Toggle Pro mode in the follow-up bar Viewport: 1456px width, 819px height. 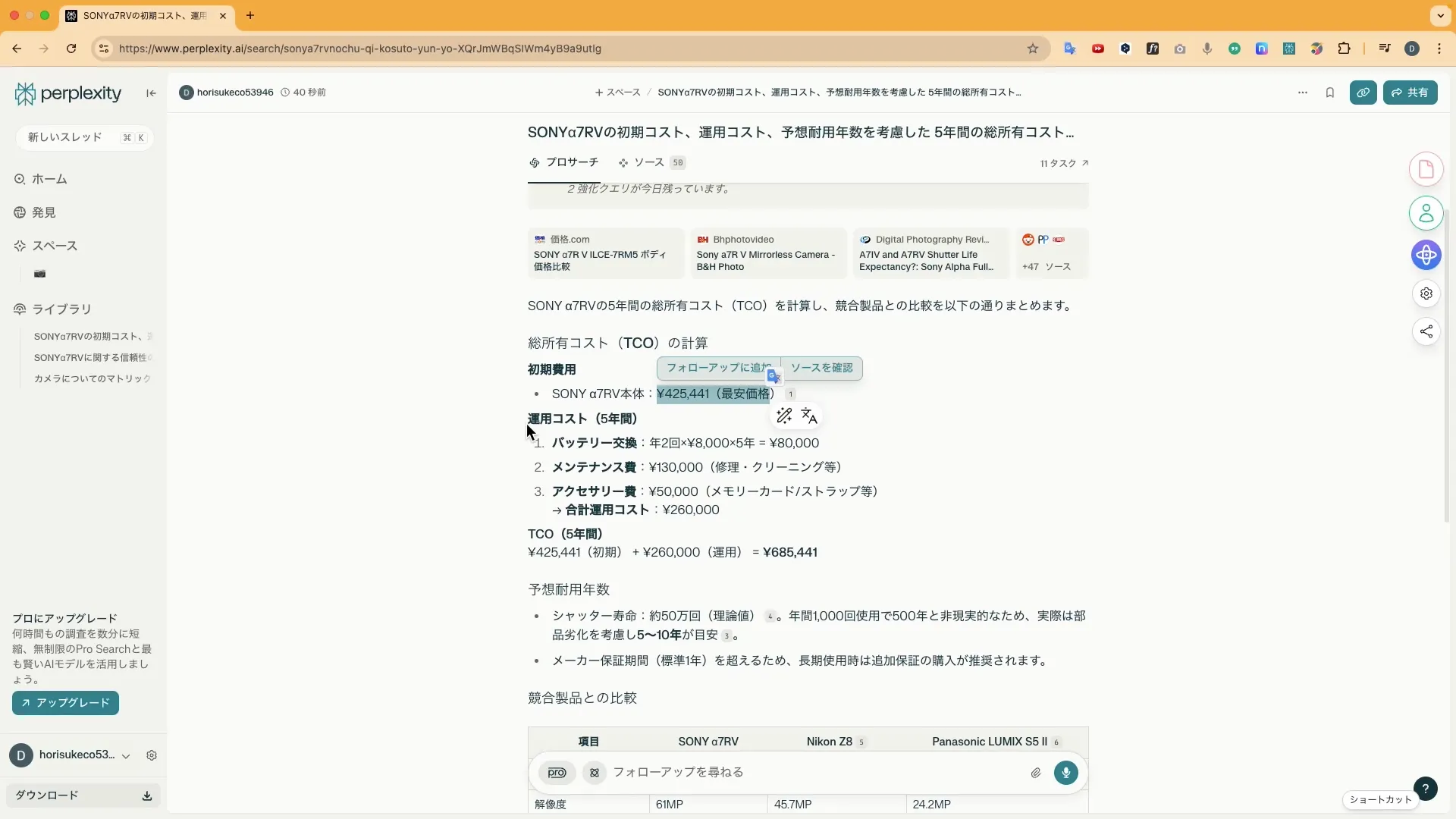pyautogui.click(x=557, y=773)
